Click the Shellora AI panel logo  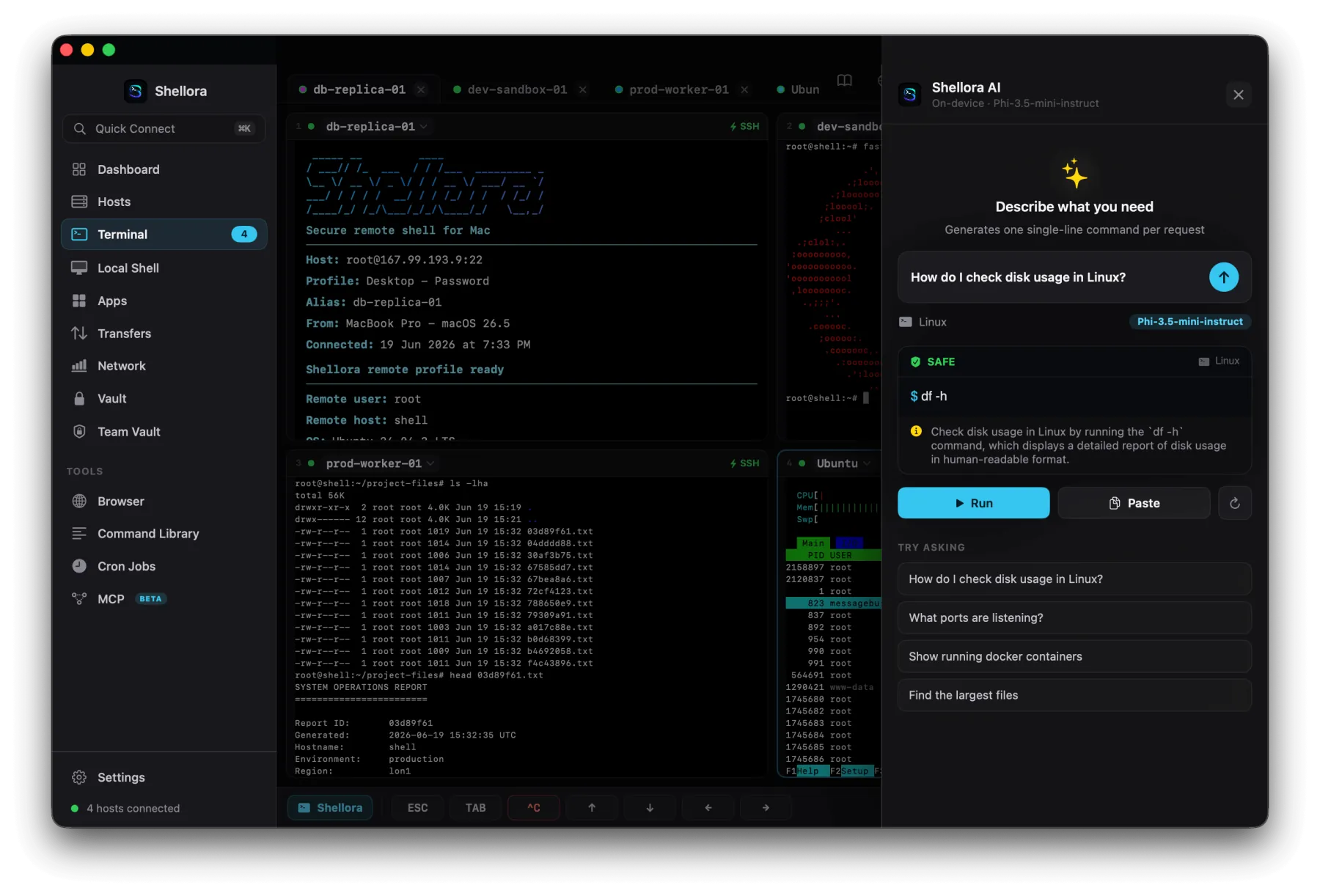[910, 95]
